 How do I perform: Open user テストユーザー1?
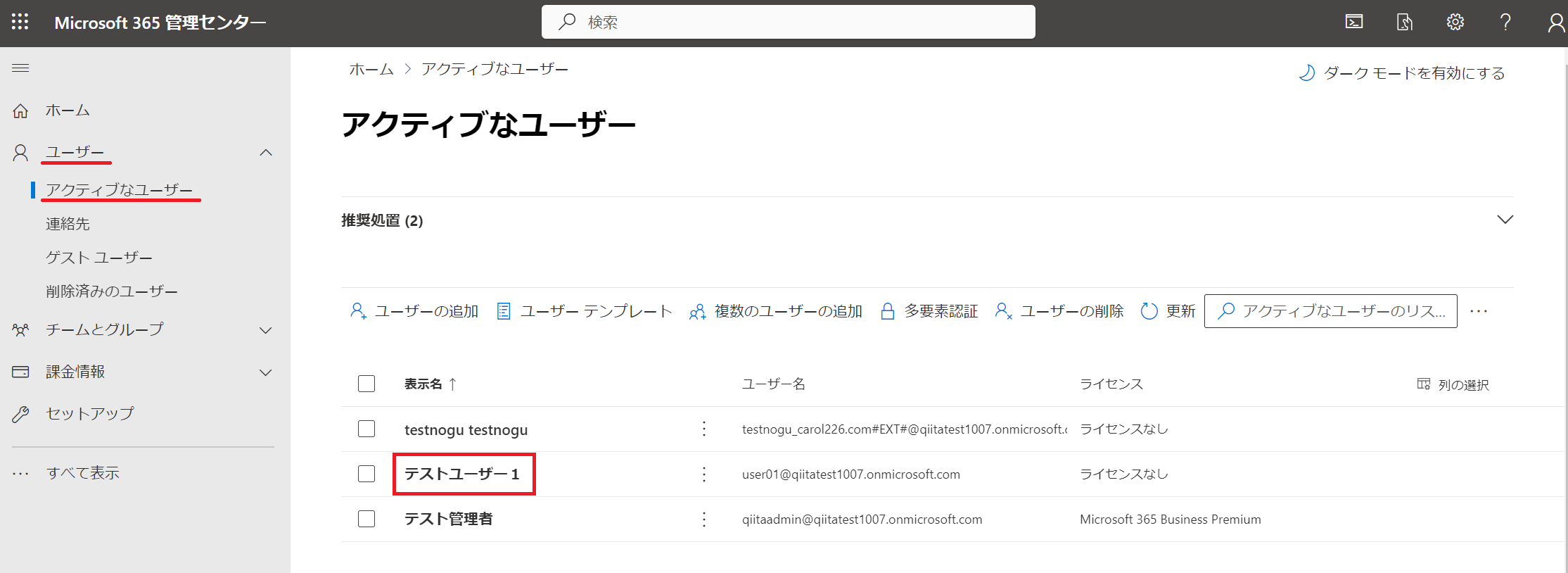[461, 474]
